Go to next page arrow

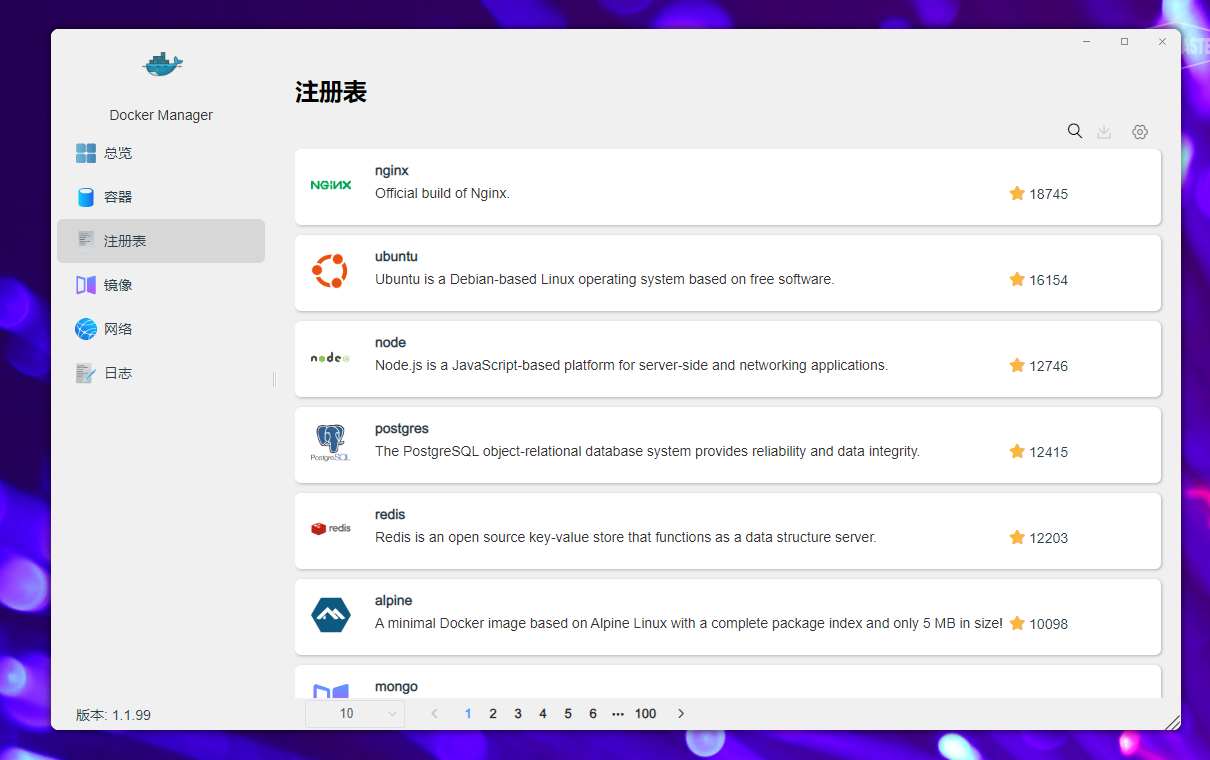click(681, 713)
